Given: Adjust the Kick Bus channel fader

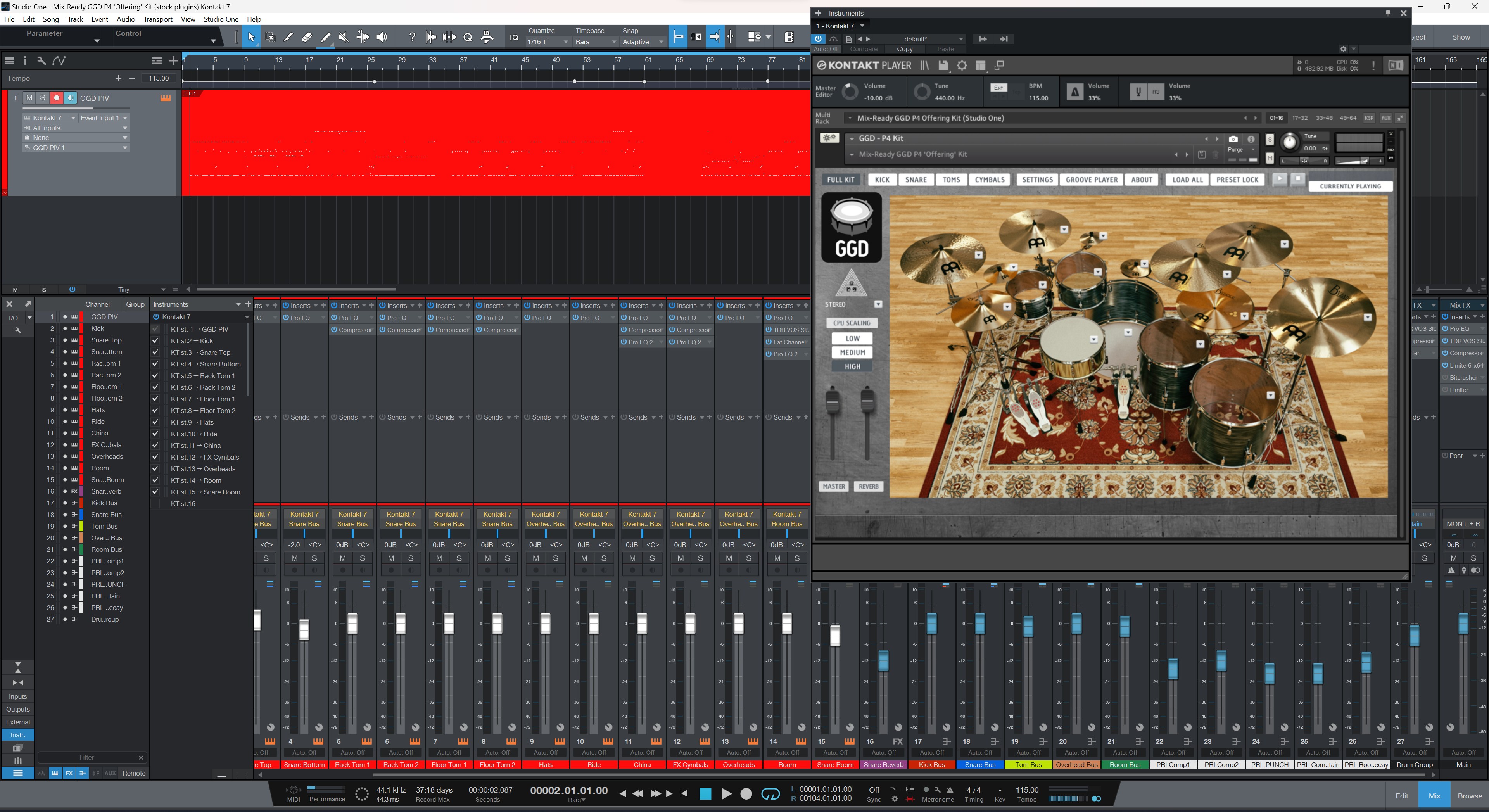Looking at the screenshot, I should pos(931,624).
